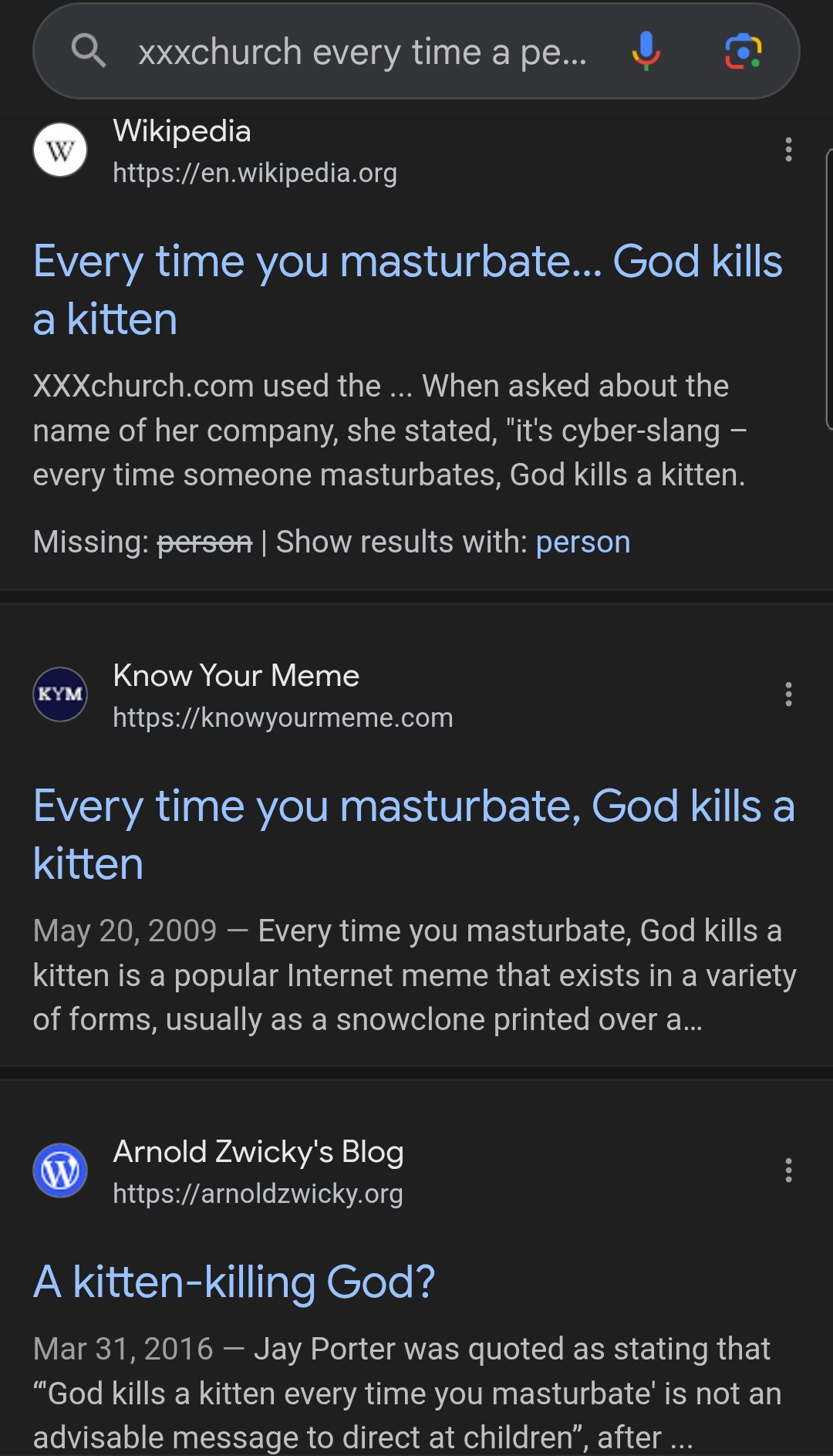
Task: Open more options for Know Your Meme result
Action: [788, 694]
